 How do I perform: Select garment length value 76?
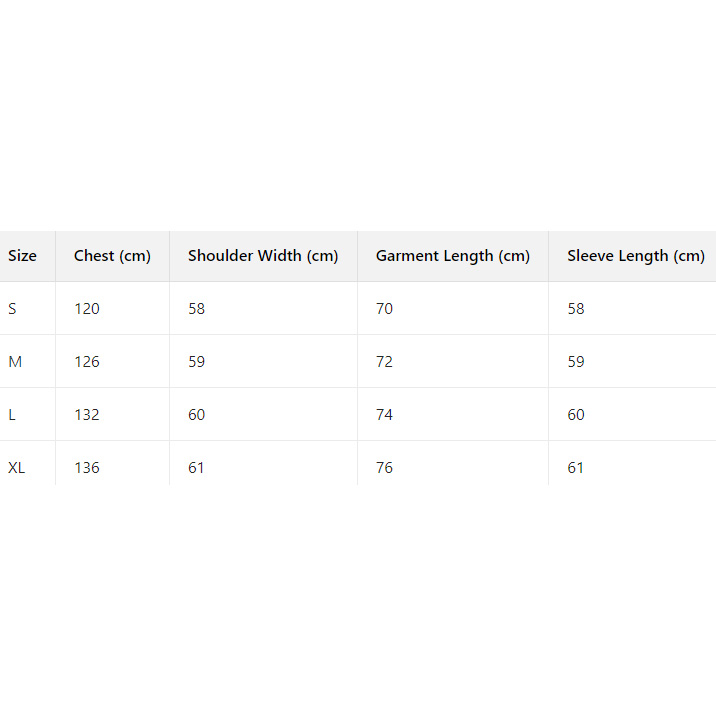[384, 468]
